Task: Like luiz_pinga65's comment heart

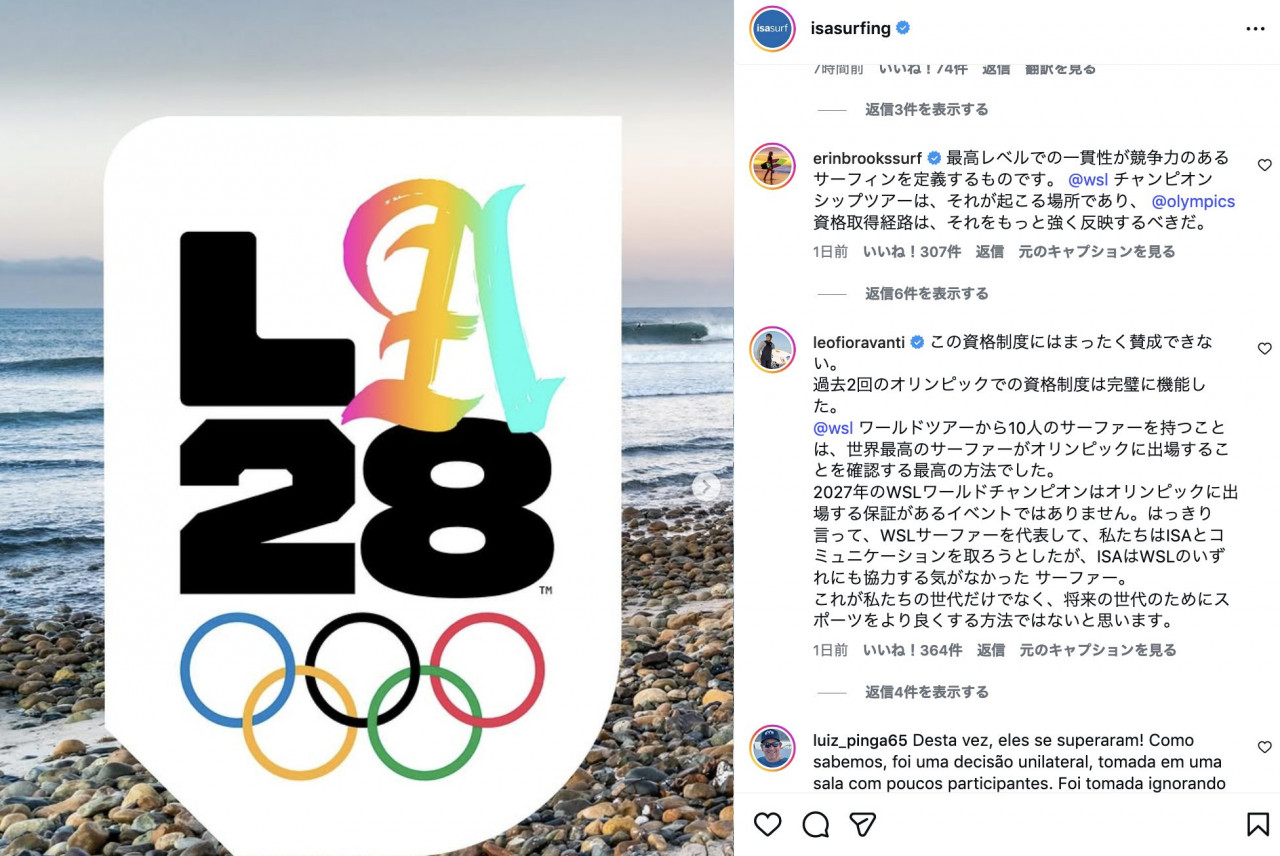Action: point(1264,747)
